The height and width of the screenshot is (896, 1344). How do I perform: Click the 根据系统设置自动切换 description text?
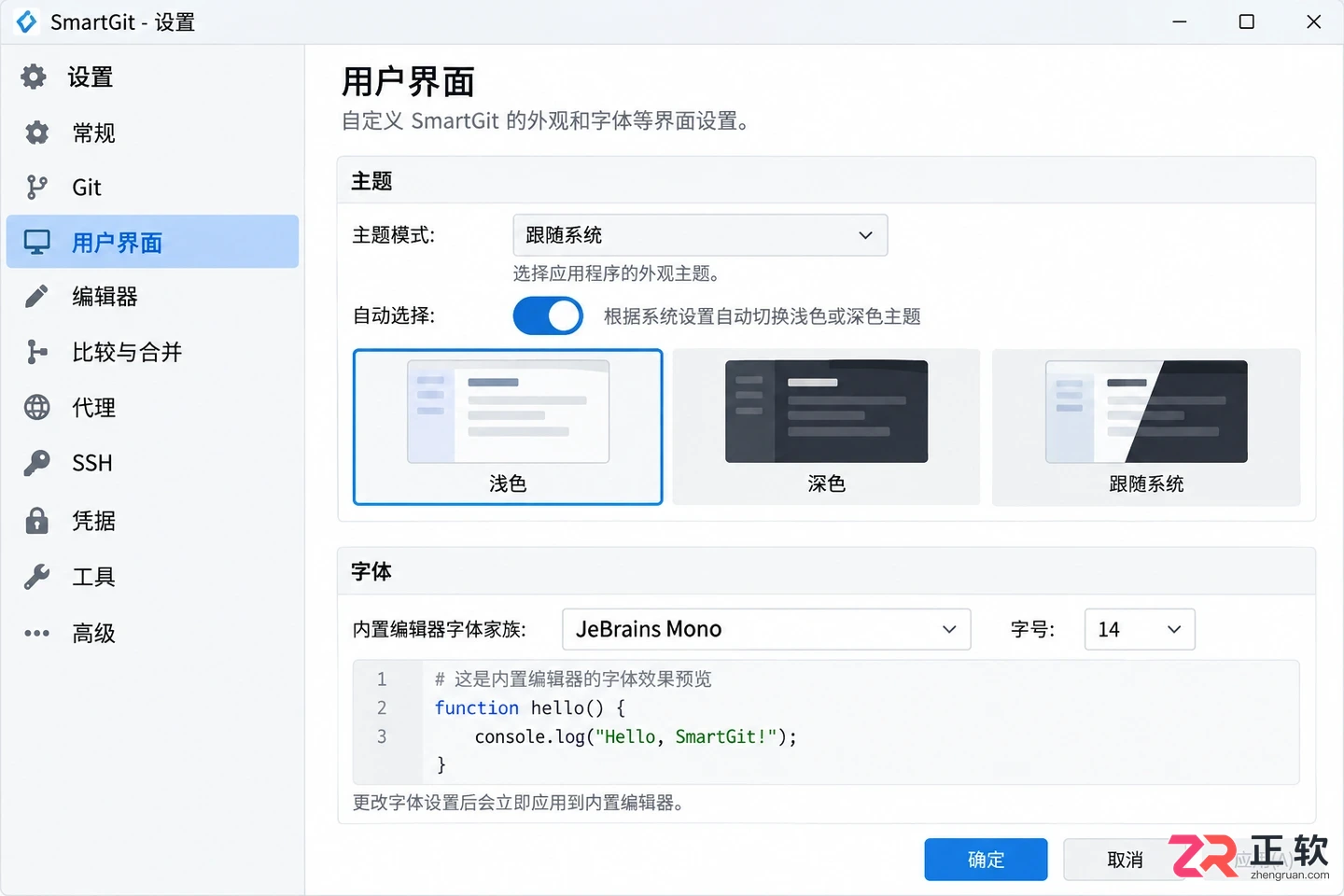[x=763, y=316]
